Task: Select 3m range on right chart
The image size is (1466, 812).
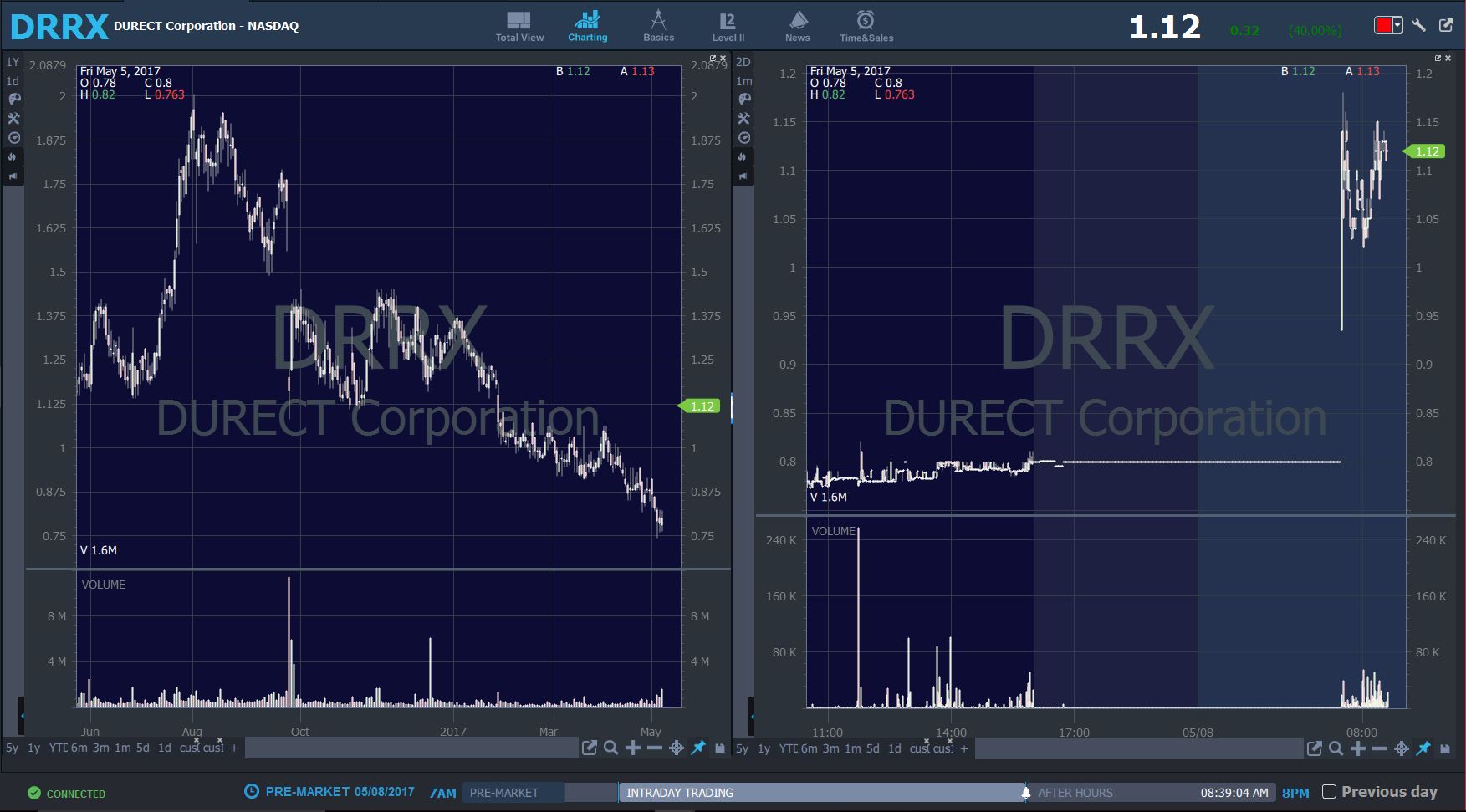Action: pyautogui.click(x=830, y=748)
